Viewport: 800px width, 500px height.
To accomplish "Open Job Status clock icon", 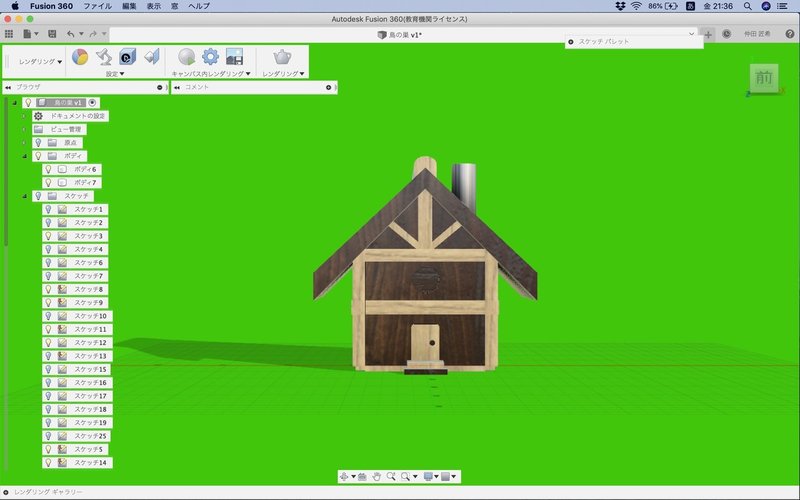I will tap(727, 34).
